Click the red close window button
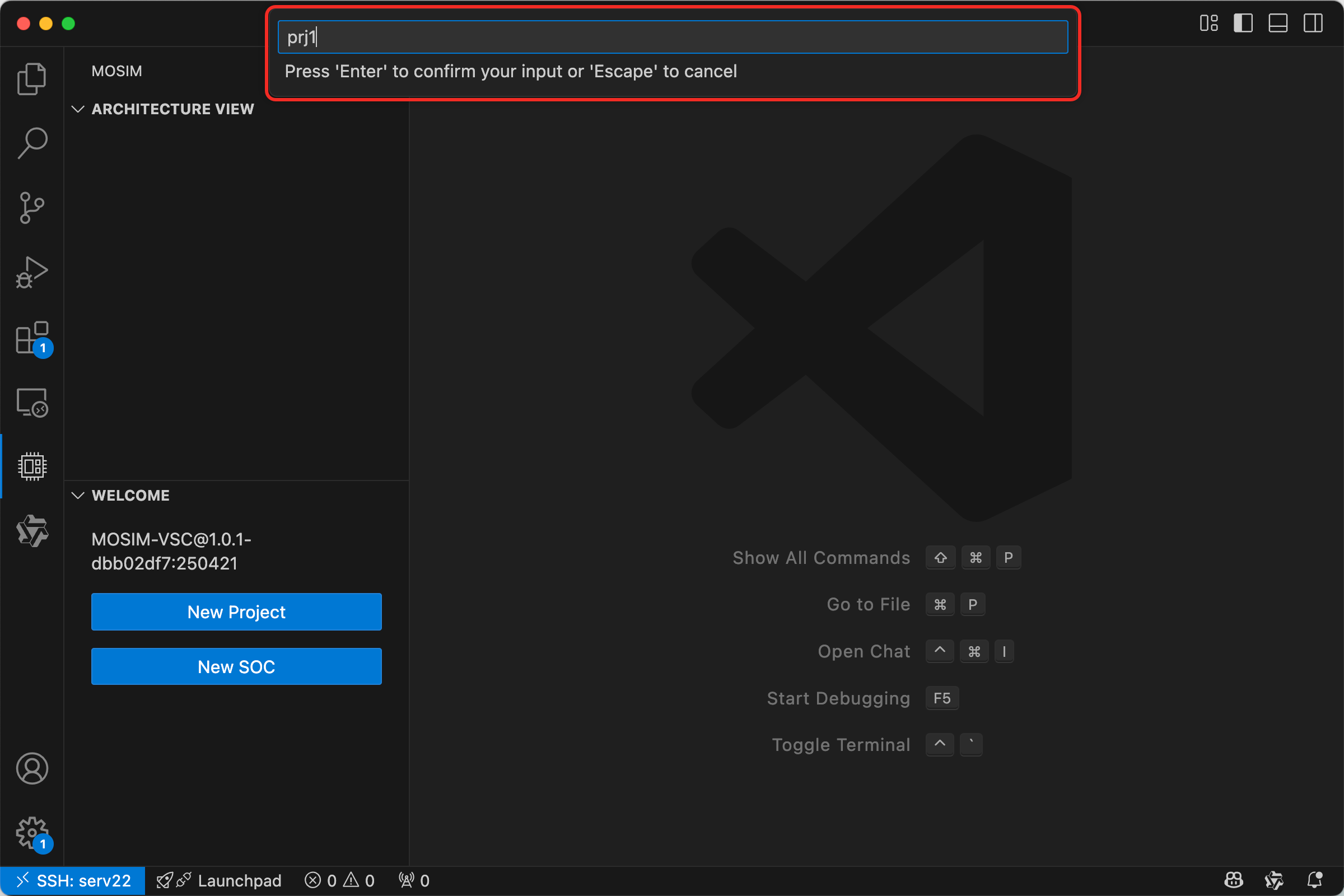 point(24,24)
